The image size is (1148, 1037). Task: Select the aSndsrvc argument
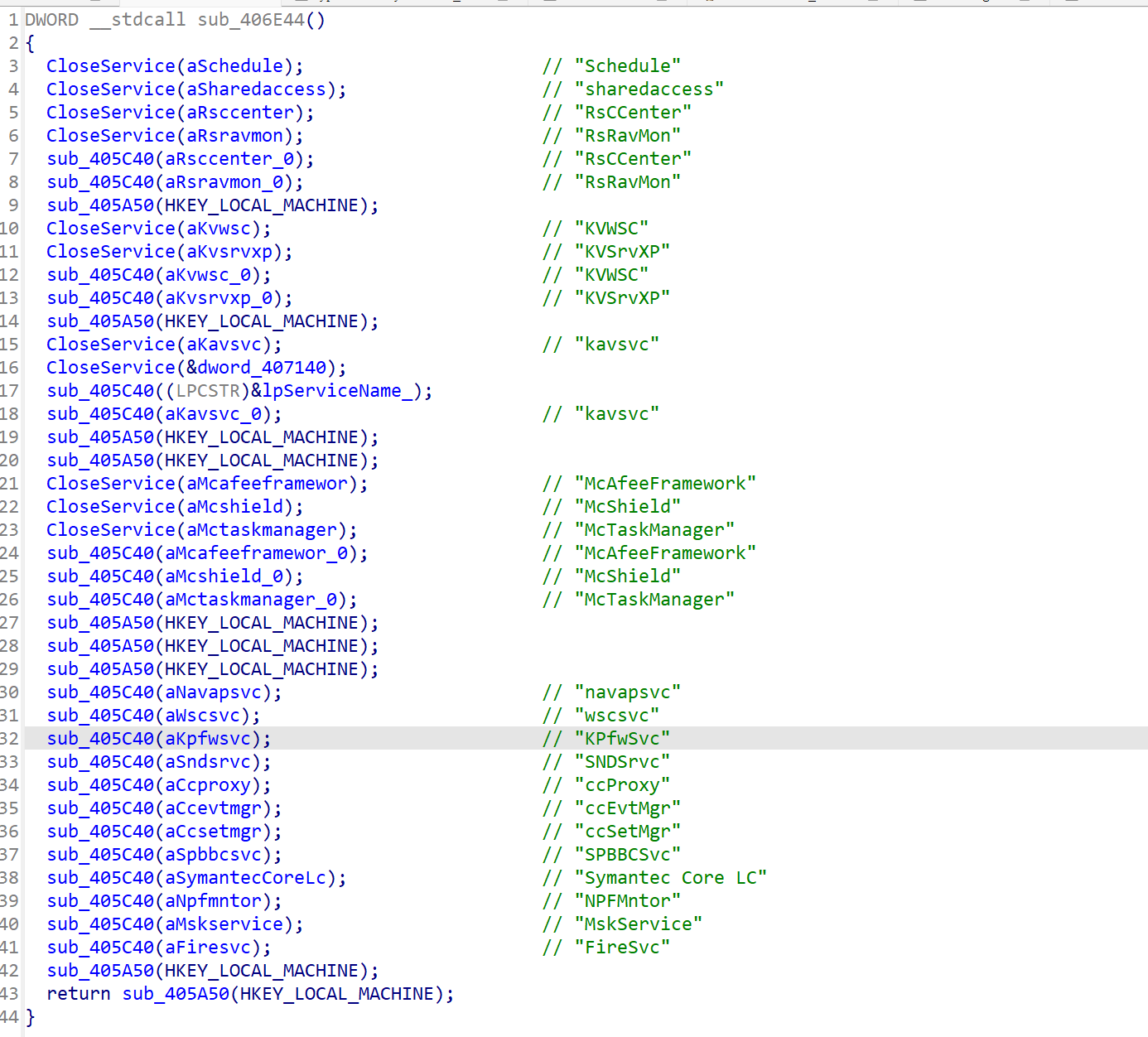[x=208, y=761]
